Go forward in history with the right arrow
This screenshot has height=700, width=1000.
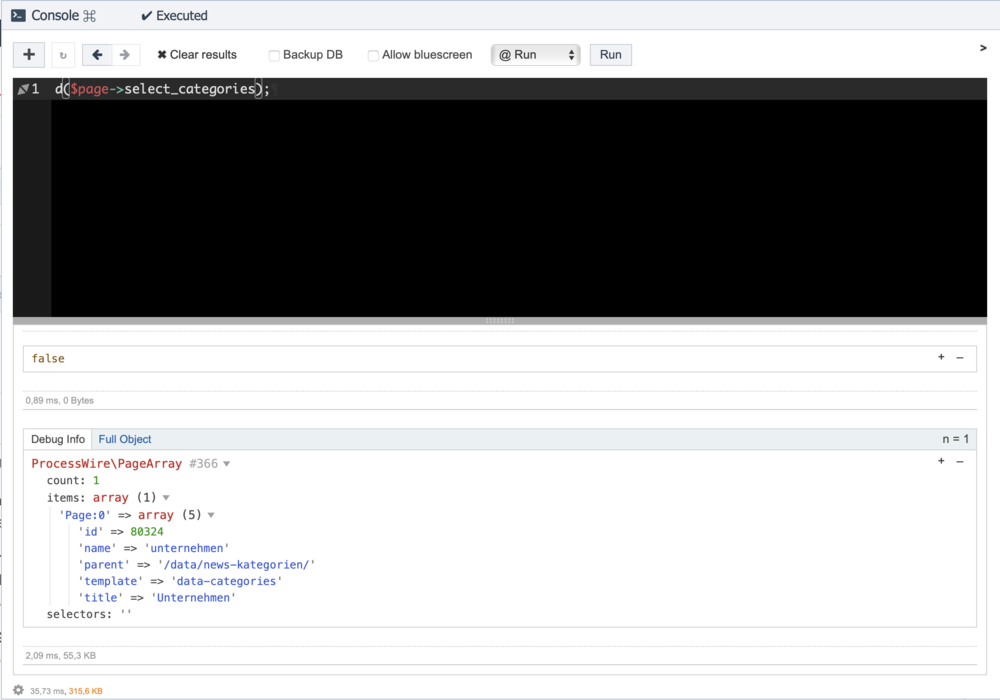pos(124,55)
